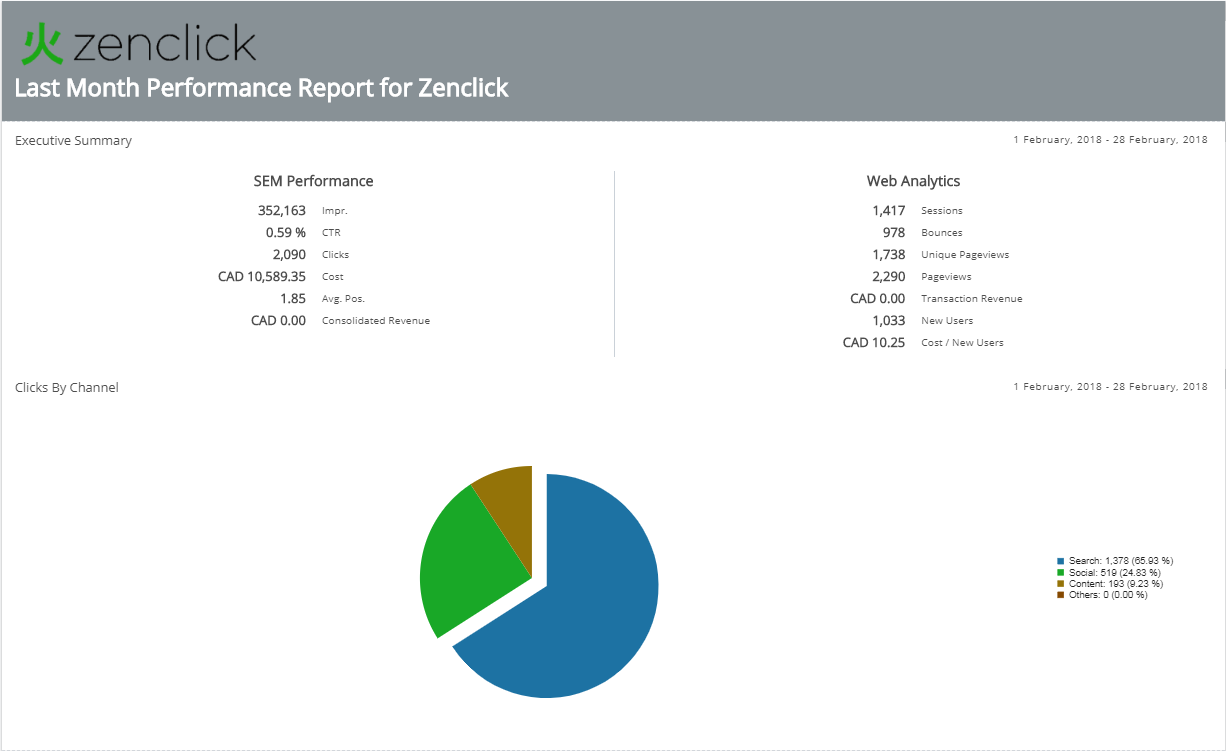The height and width of the screenshot is (751, 1226).
Task: Click the Impr. metric label
Action: [x=335, y=211]
